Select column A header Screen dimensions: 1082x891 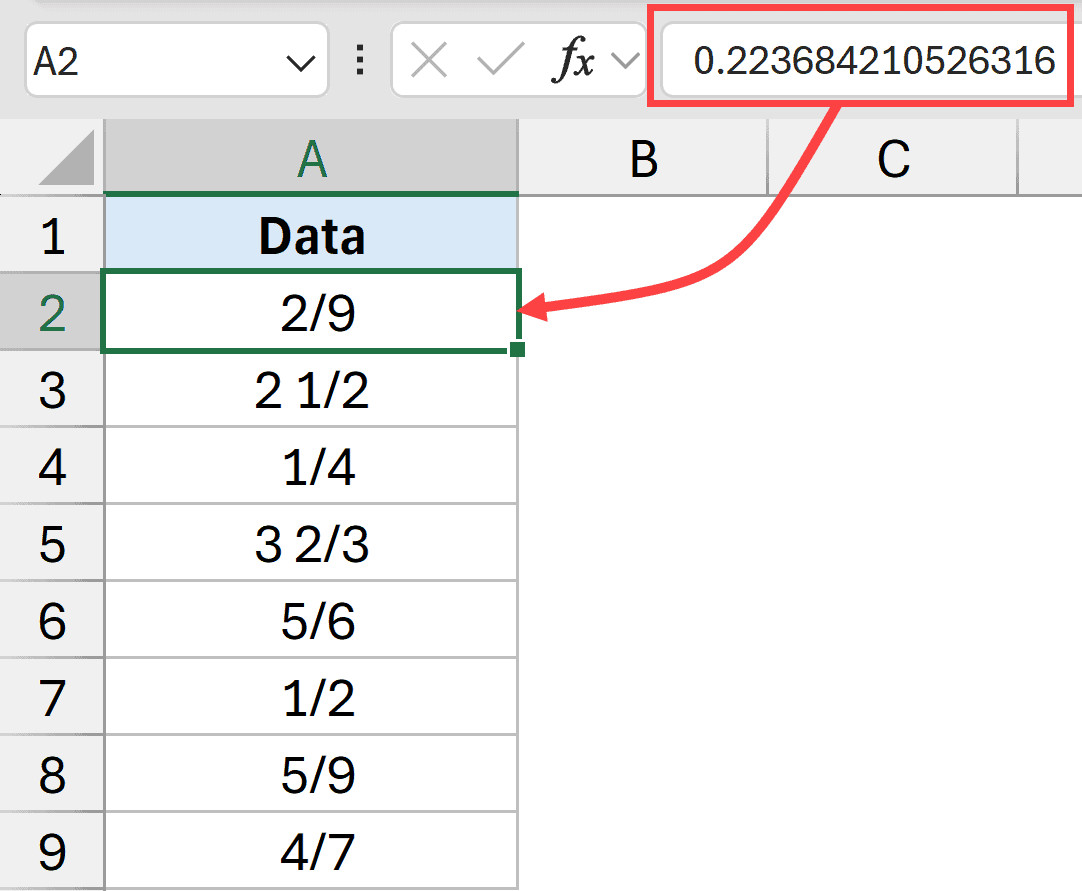click(311, 158)
